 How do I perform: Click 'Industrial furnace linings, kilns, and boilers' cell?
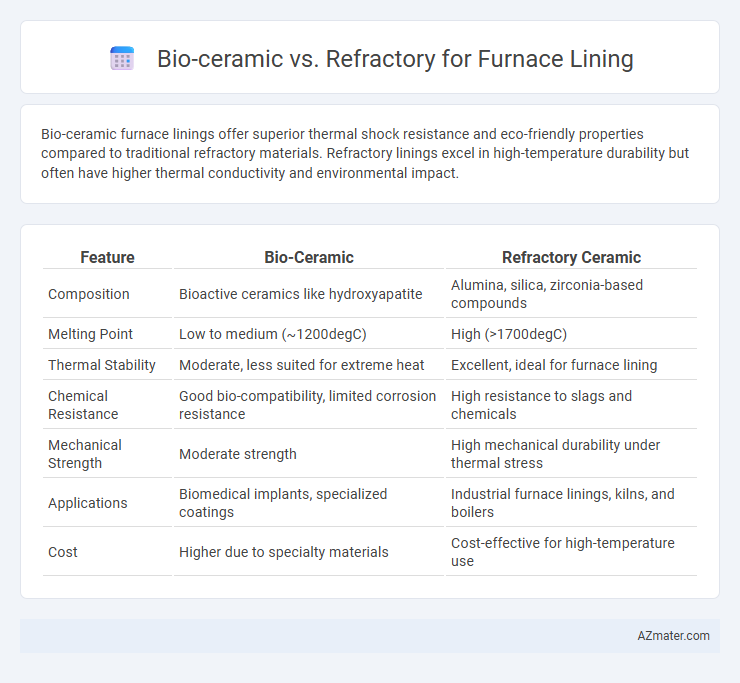[571, 503]
